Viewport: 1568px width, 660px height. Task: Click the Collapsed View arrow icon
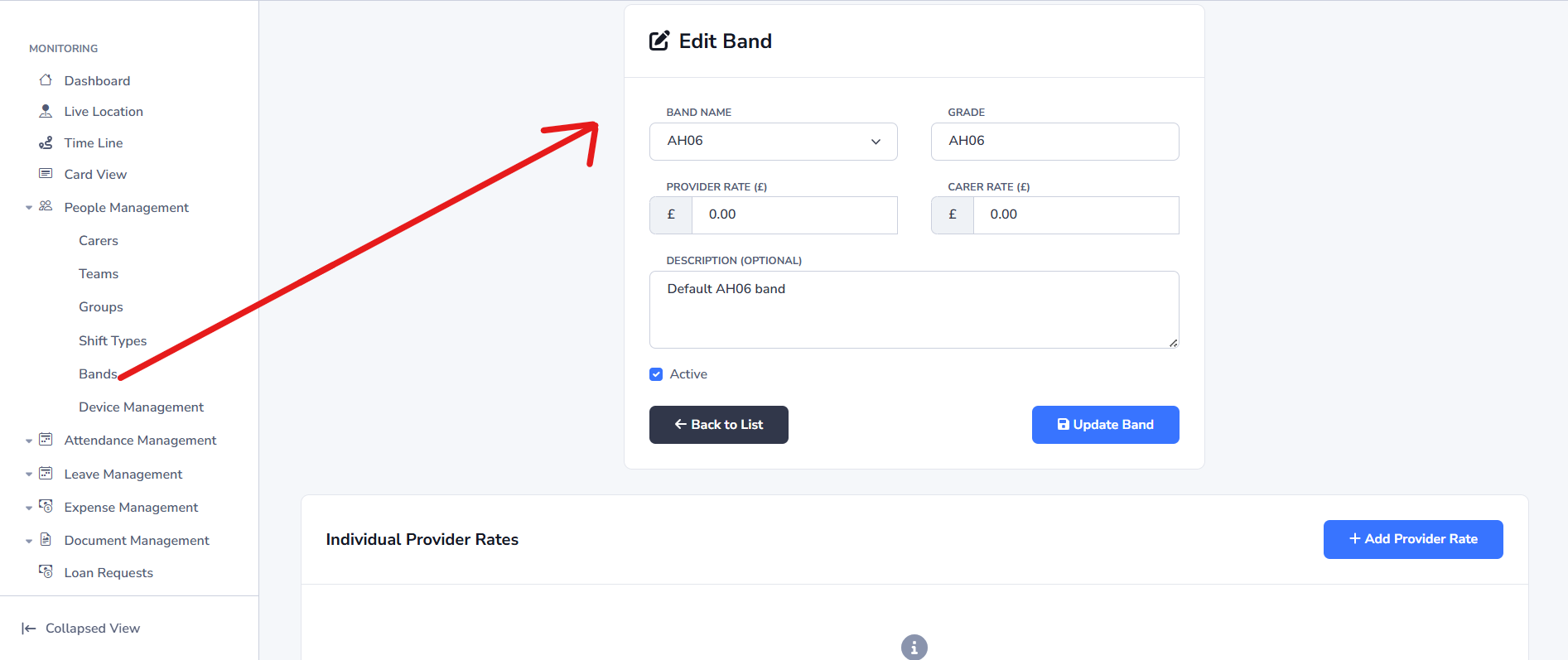[29, 629]
